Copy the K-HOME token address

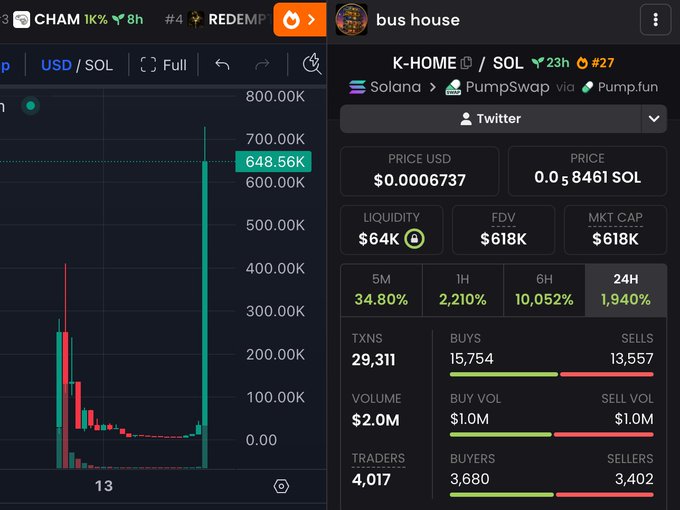[466, 63]
